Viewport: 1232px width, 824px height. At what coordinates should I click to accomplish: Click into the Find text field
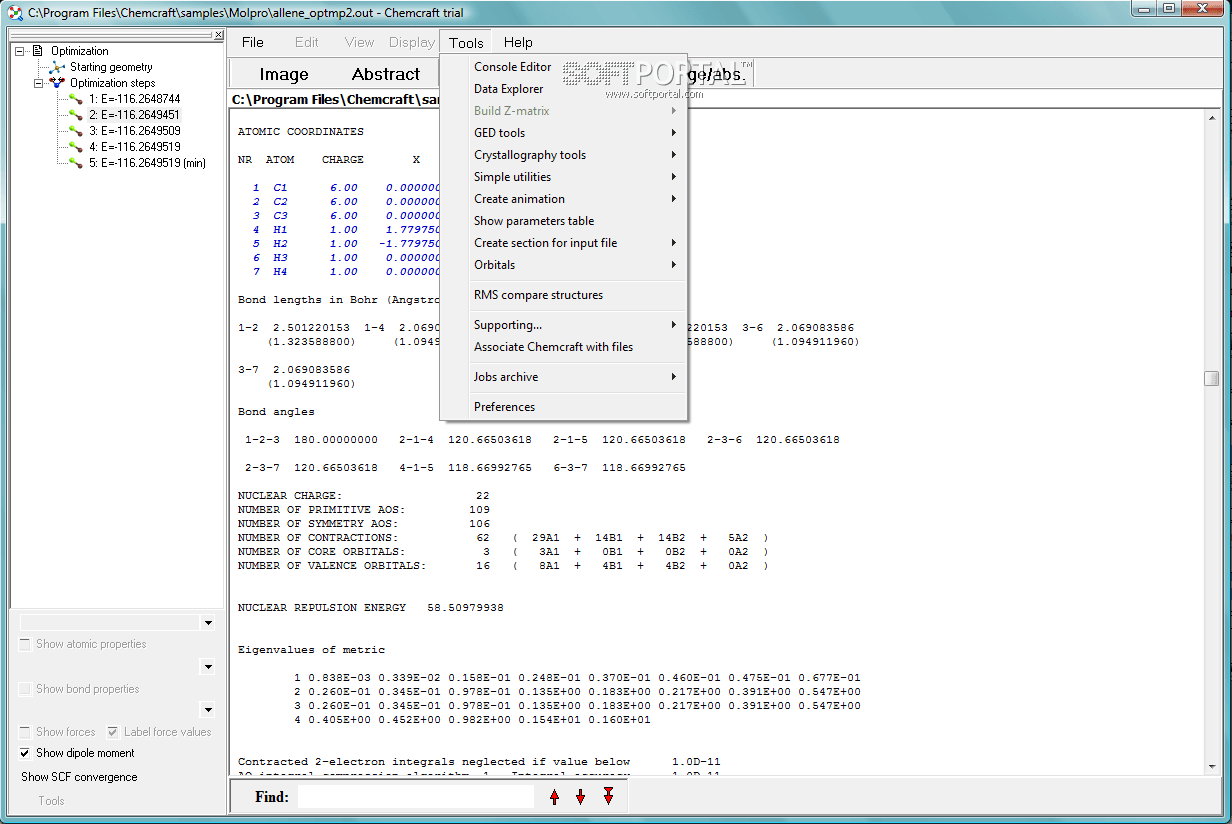[415, 797]
